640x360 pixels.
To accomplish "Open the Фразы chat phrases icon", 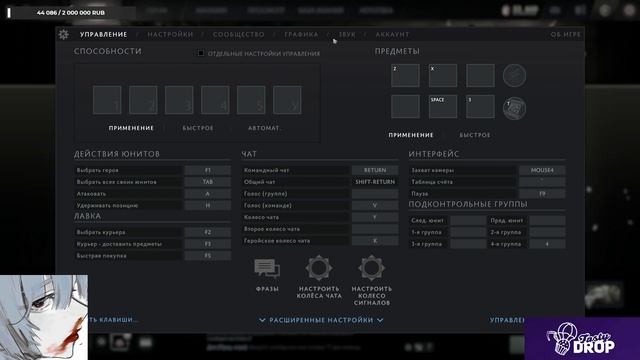I will (267, 269).
